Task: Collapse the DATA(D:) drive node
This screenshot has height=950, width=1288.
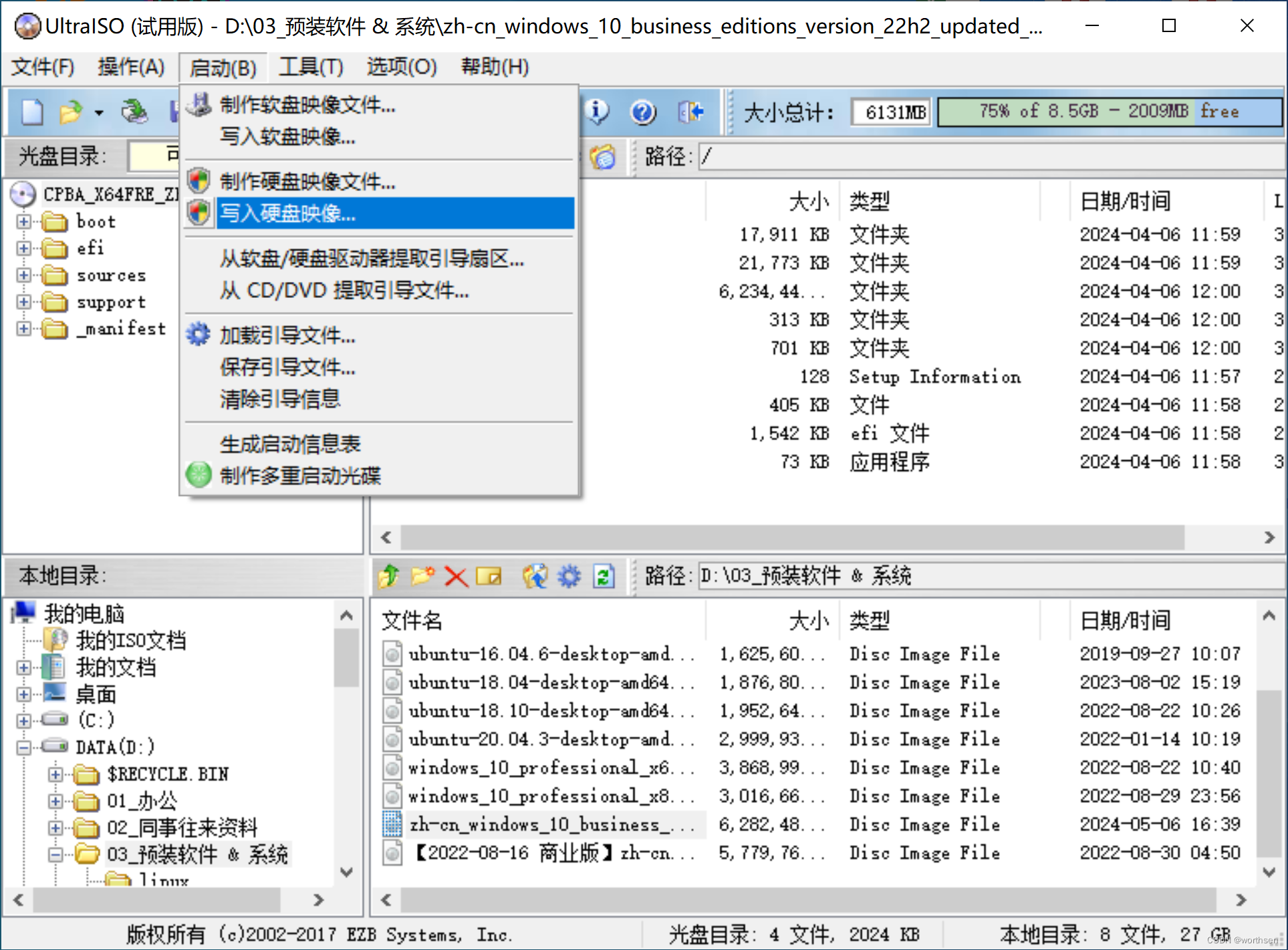Action: 23,747
